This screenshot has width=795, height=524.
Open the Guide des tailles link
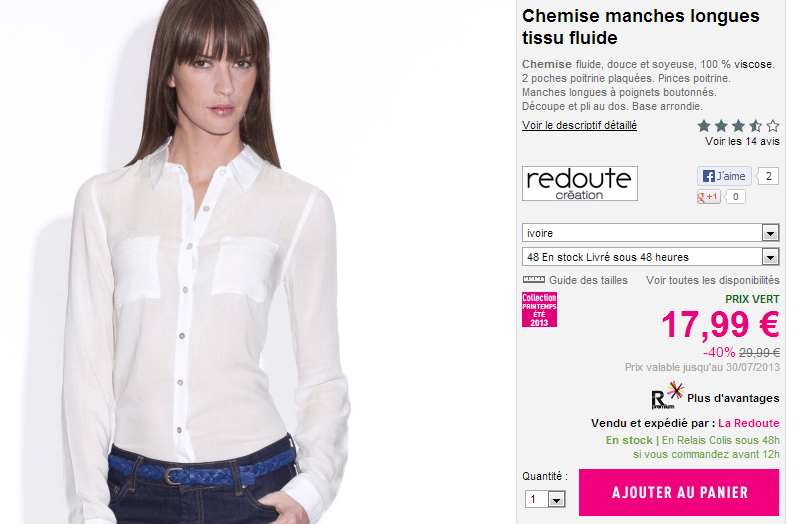[588, 280]
